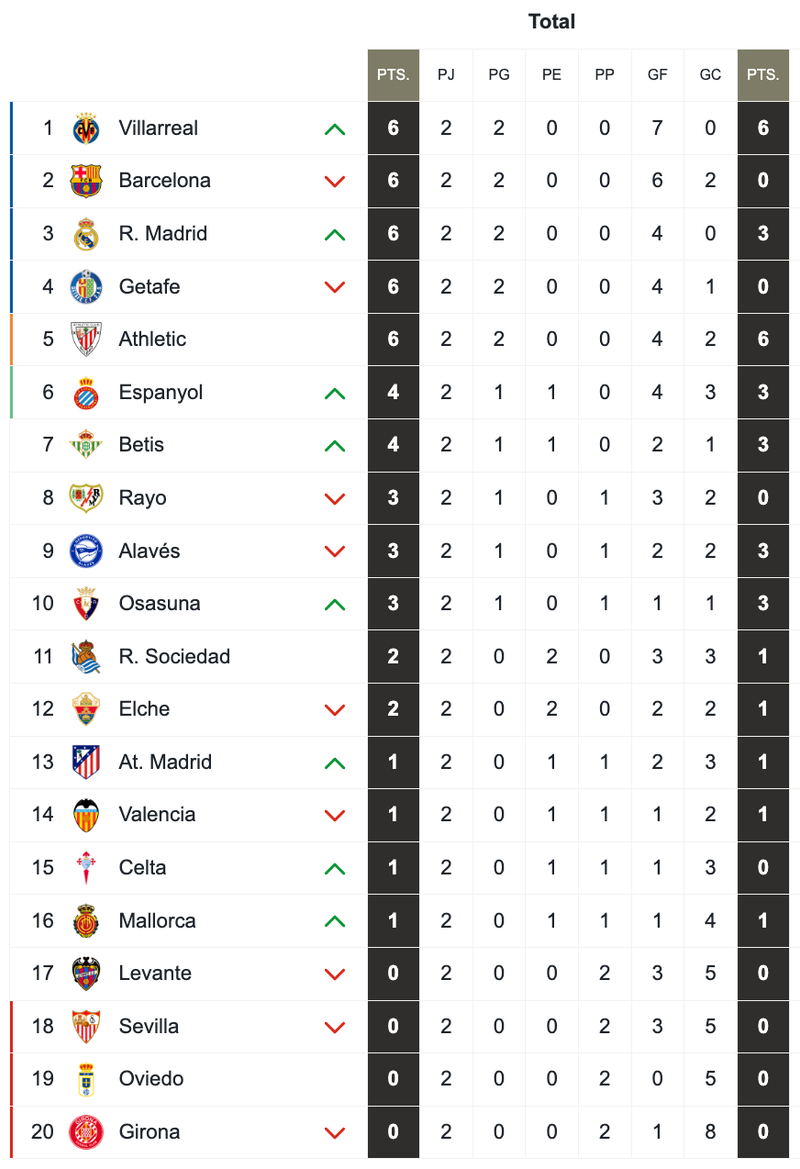800x1169 pixels.
Task: Select the Total tab heading
Action: [x=552, y=22]
